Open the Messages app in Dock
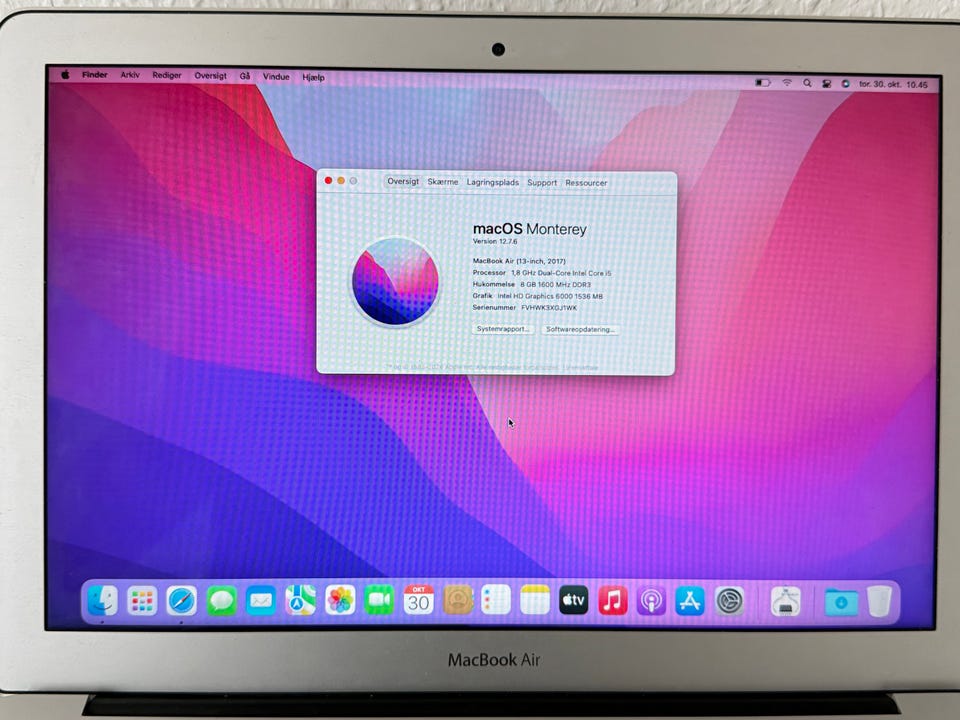960x720 pixels. pos(222,601)
